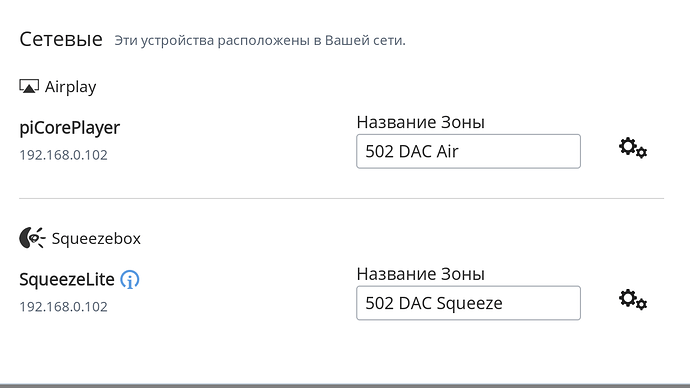Click the description 'Эти устройства расположены в Вашей сети.'
The height and width of the screenshot is (388, 690).
[x=260, y=40]
